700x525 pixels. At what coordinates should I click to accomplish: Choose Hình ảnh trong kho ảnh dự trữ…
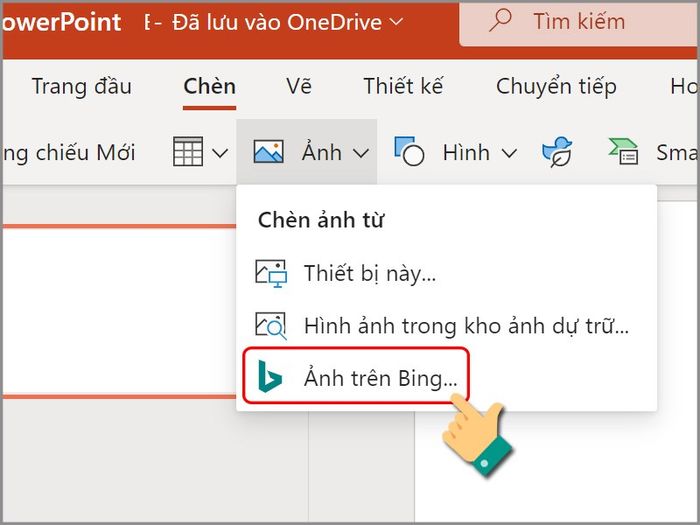(x=446, y=325)
